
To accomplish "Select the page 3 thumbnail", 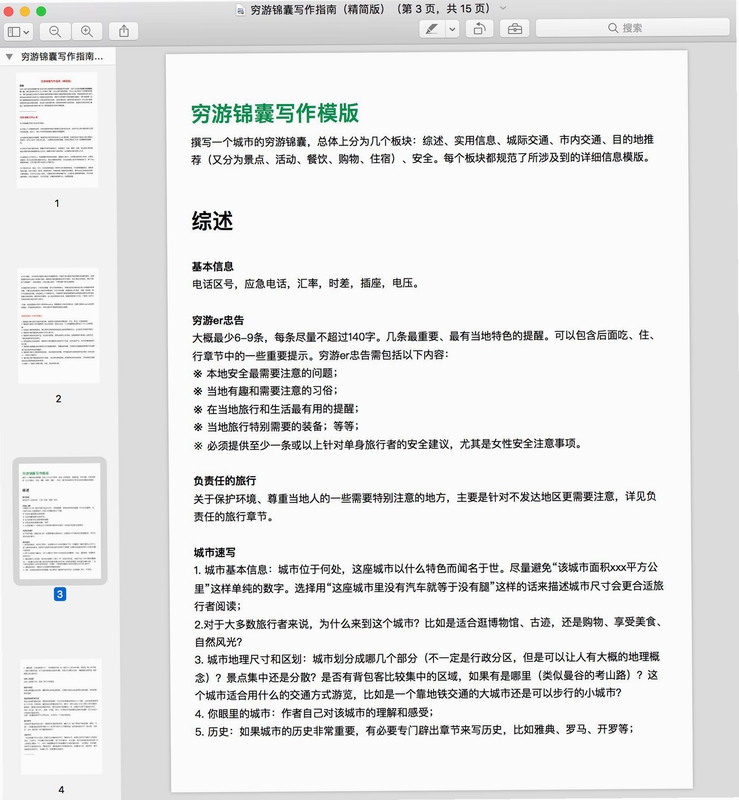I will point(60,521).
